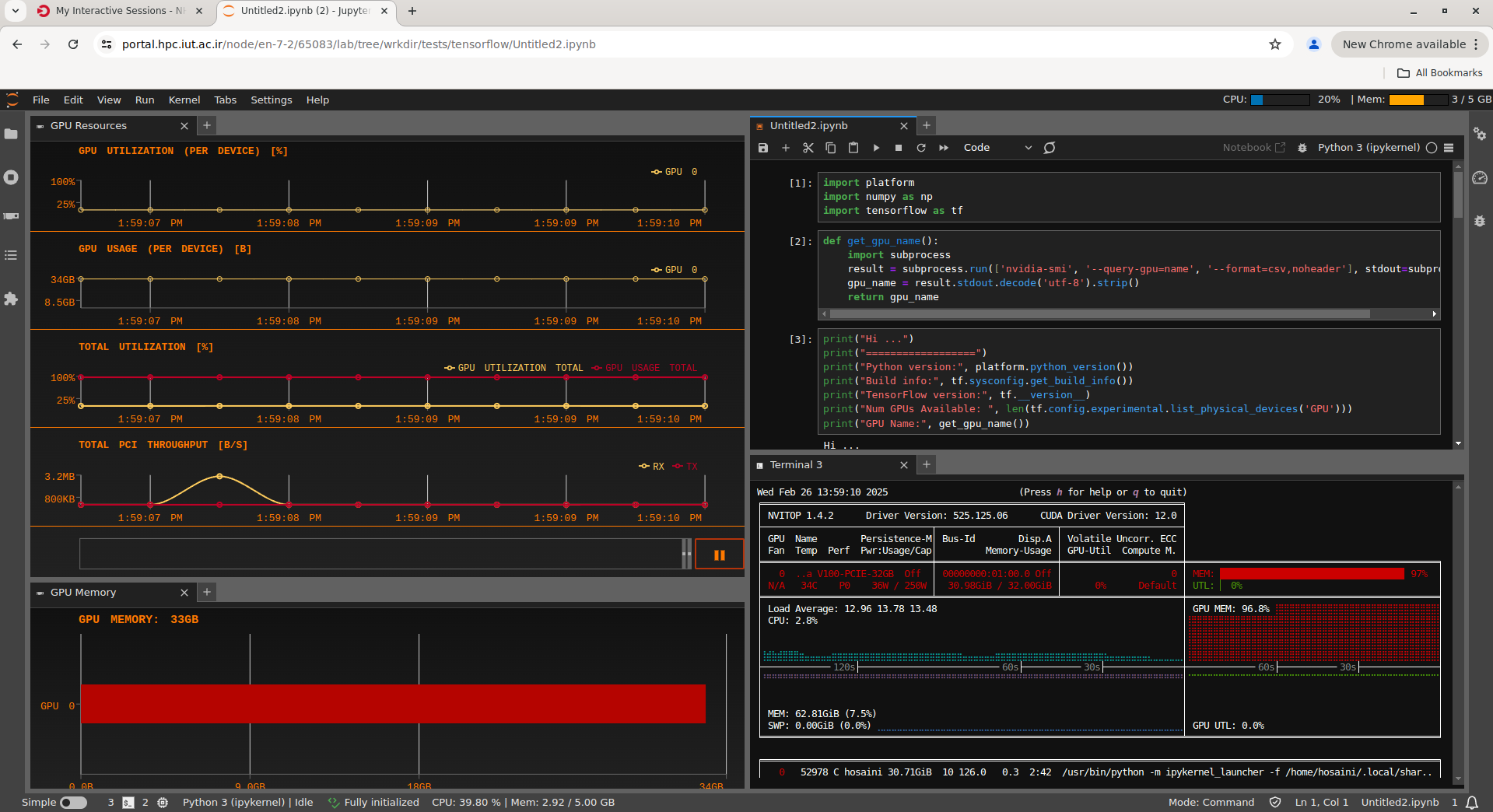Open in Notebook link in toolbar
Image resolution: width=1493 pixels, height=812 pixels.
[x=1253, y=148]
